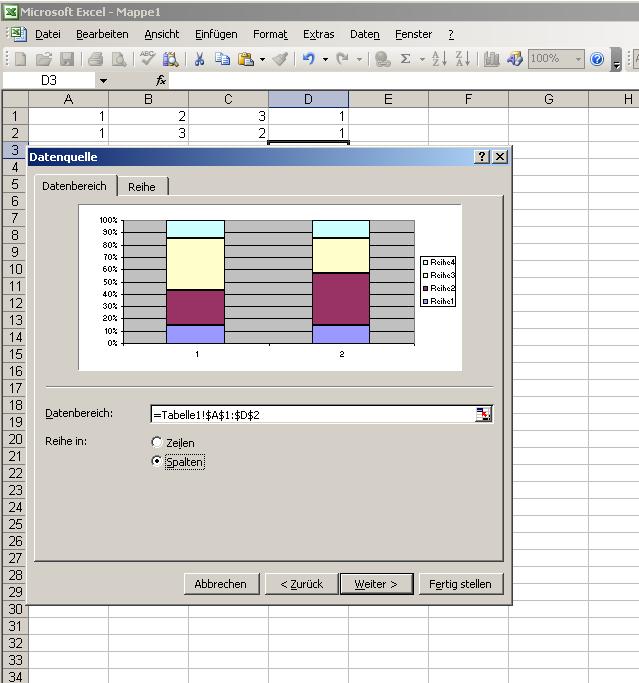Open the Einfügen menu
The width and height of the screenshot is (639, 683).
216,34
